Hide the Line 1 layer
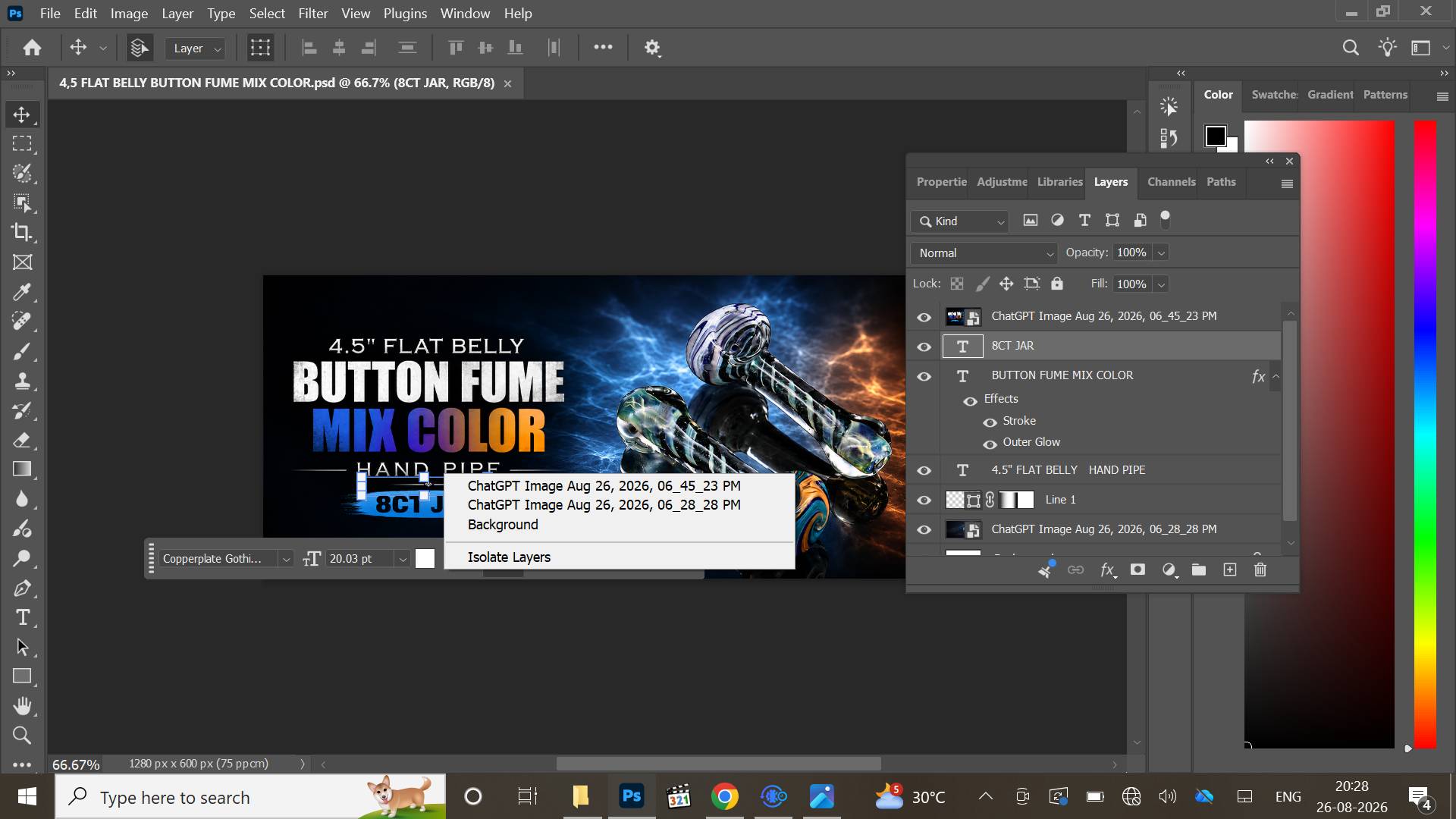Image resolution: width=1456 pixels, height=819 pixels. (x=924, y=500)
